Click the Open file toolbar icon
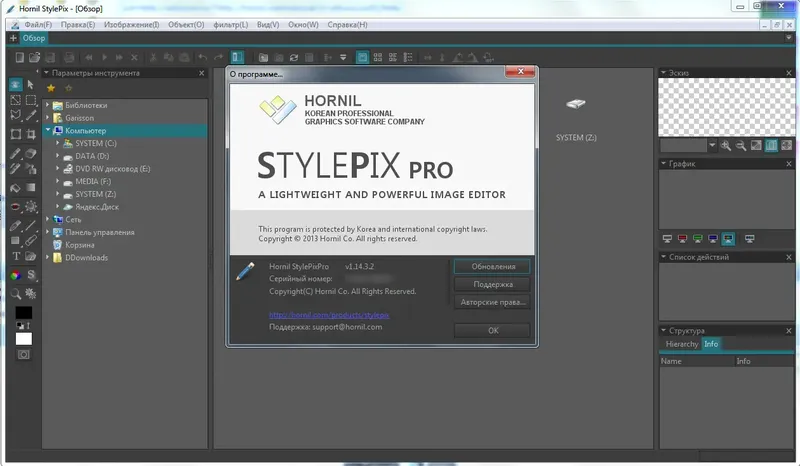The image size is (800, 466). [x=34, y=57]
